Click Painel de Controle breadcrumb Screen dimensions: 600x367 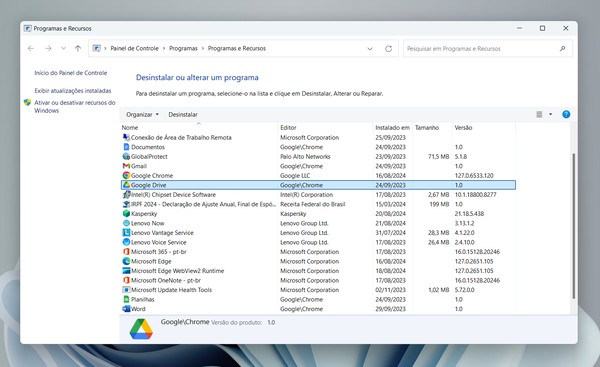tap(134, 49)
